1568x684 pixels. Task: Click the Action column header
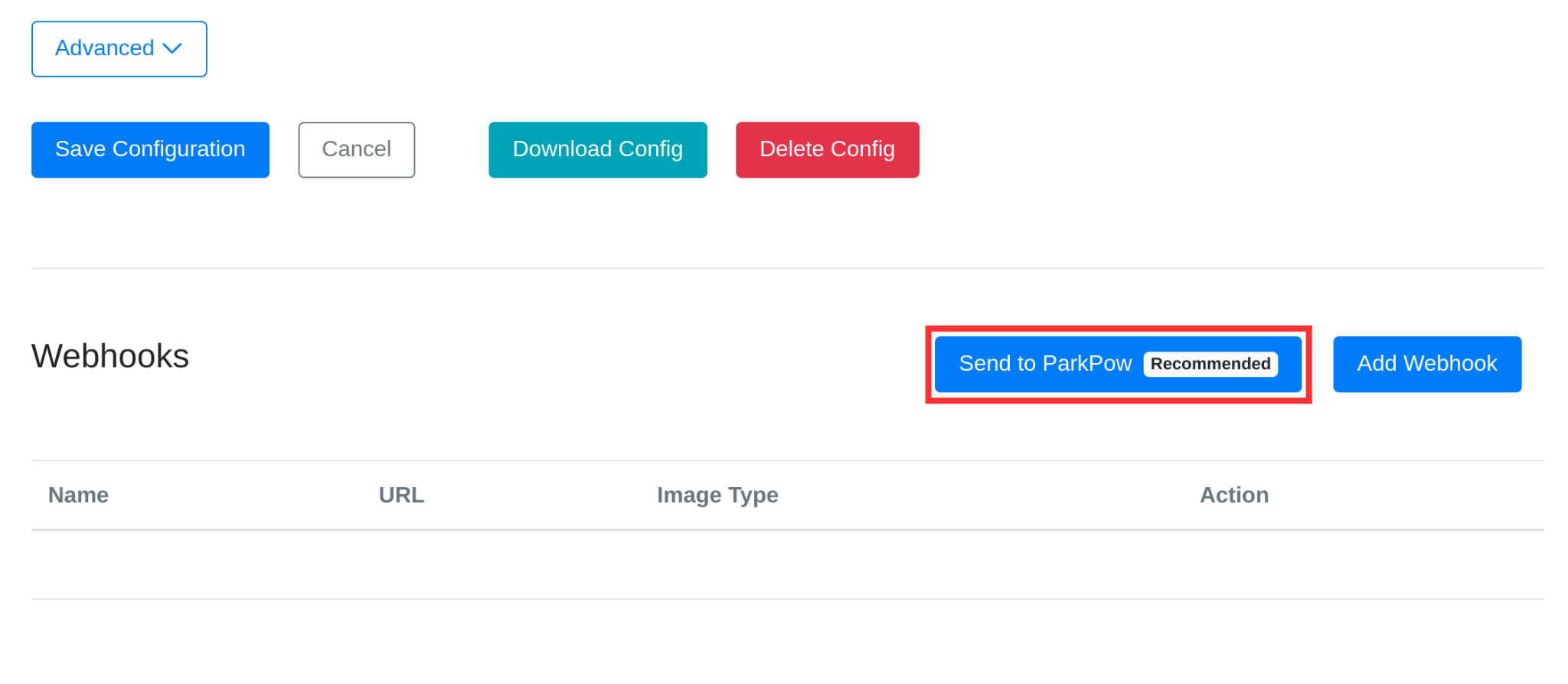coord(1233,495)
